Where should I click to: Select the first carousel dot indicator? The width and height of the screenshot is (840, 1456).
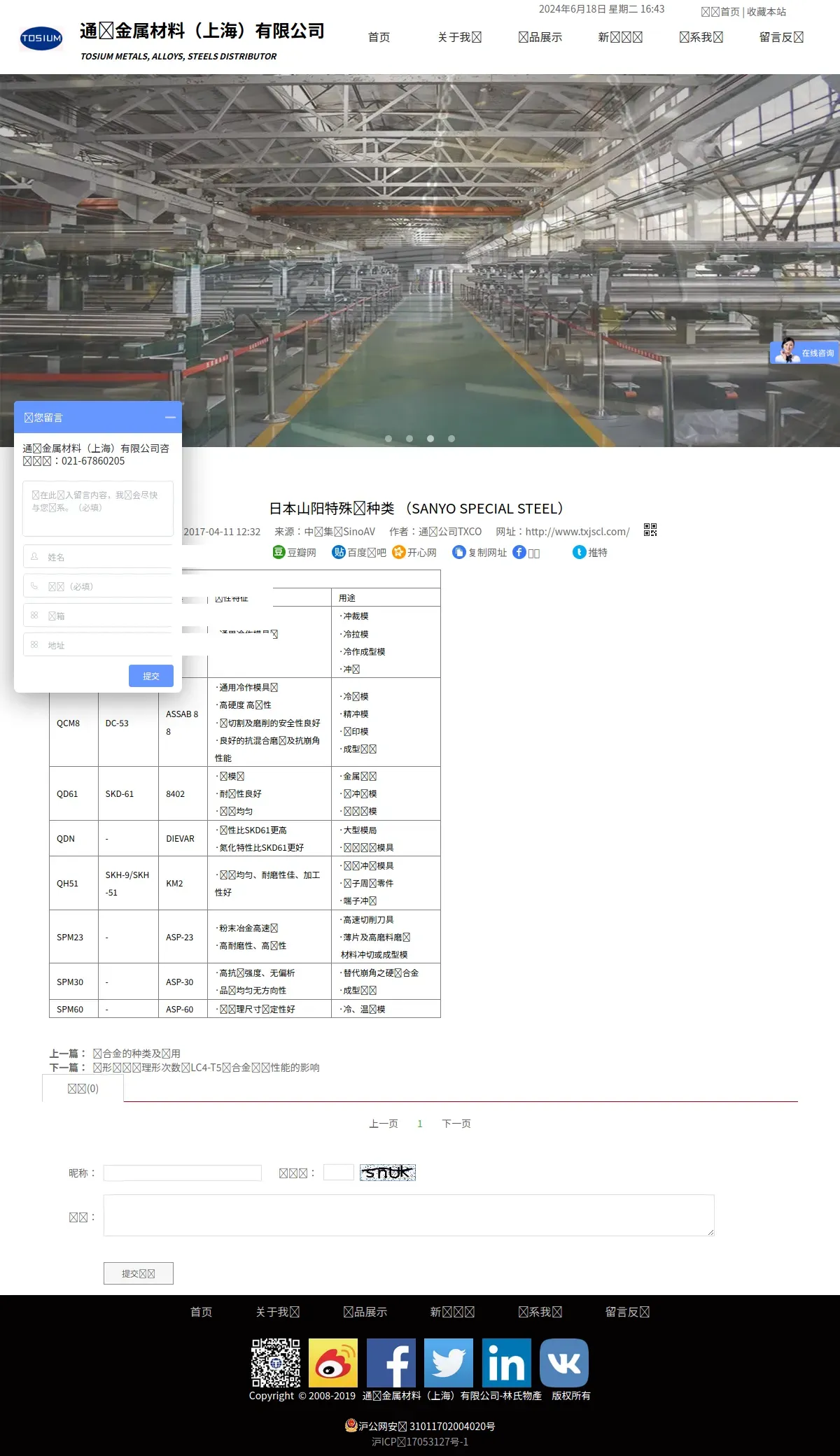click(388, 439)
